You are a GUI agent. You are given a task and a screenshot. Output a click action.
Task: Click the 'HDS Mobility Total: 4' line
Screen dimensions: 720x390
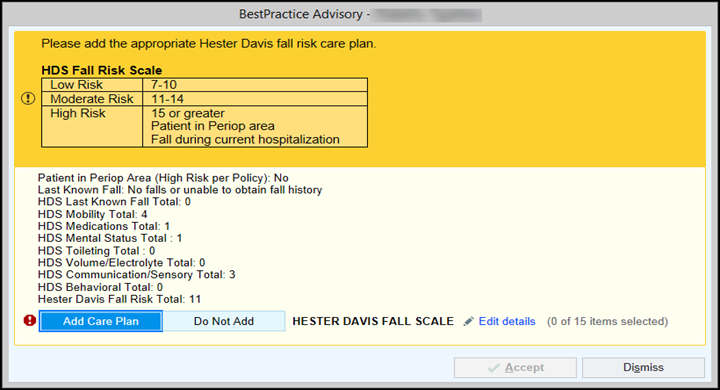pyautogui.click(x=92, y=214)
